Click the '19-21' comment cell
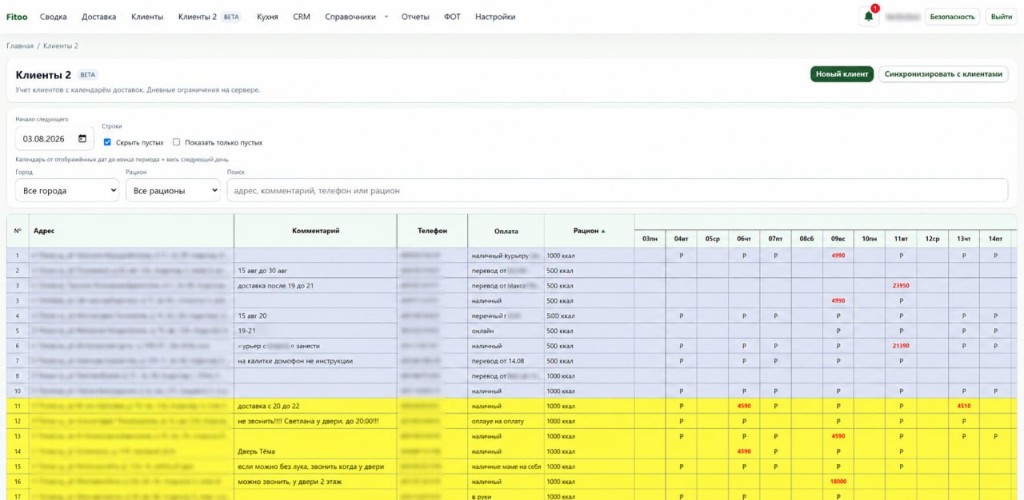Screen dimensions: 1024x500 pos(315,331)
